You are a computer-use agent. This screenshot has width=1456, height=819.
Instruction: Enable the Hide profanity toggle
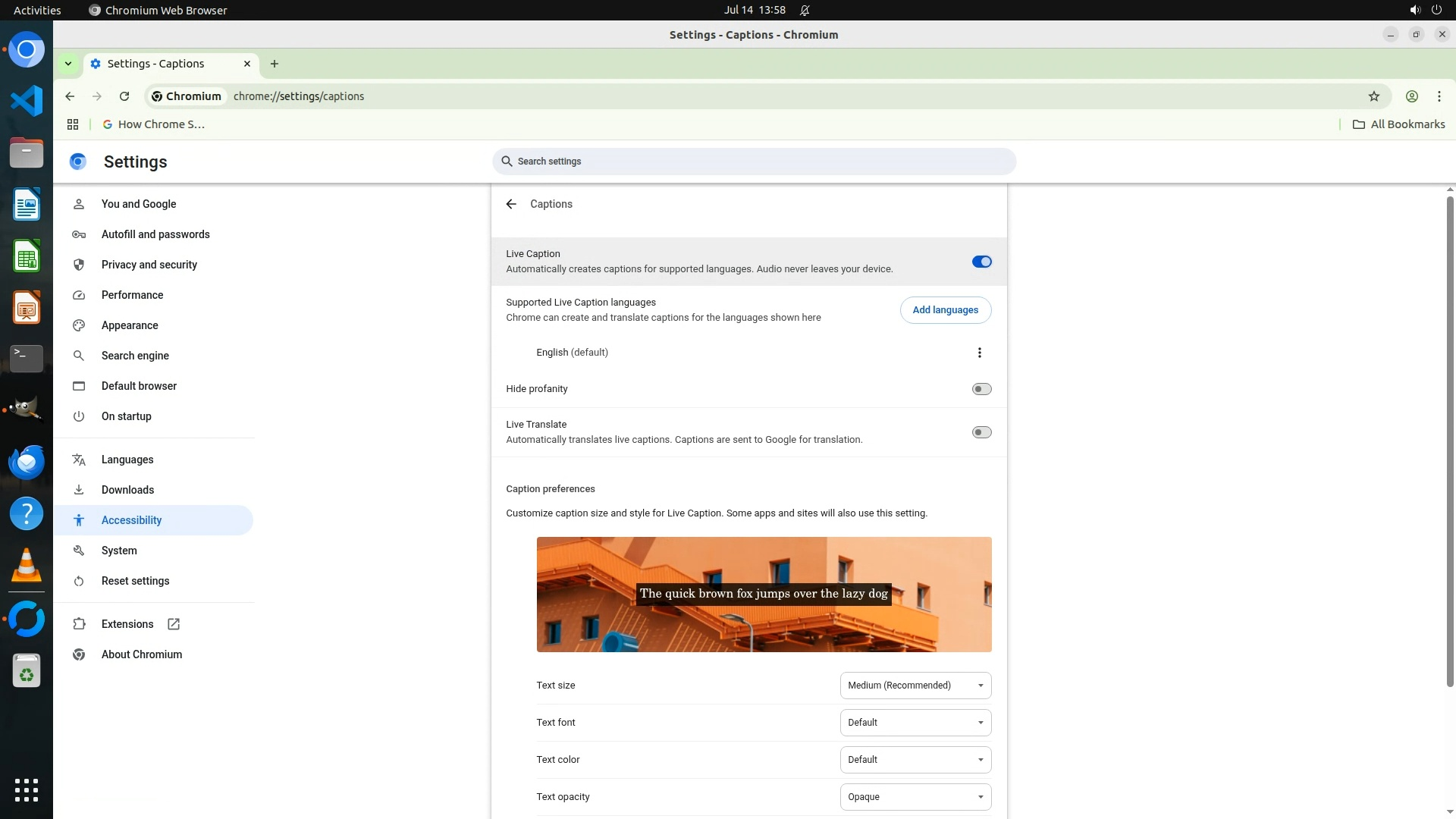(981, 389)
